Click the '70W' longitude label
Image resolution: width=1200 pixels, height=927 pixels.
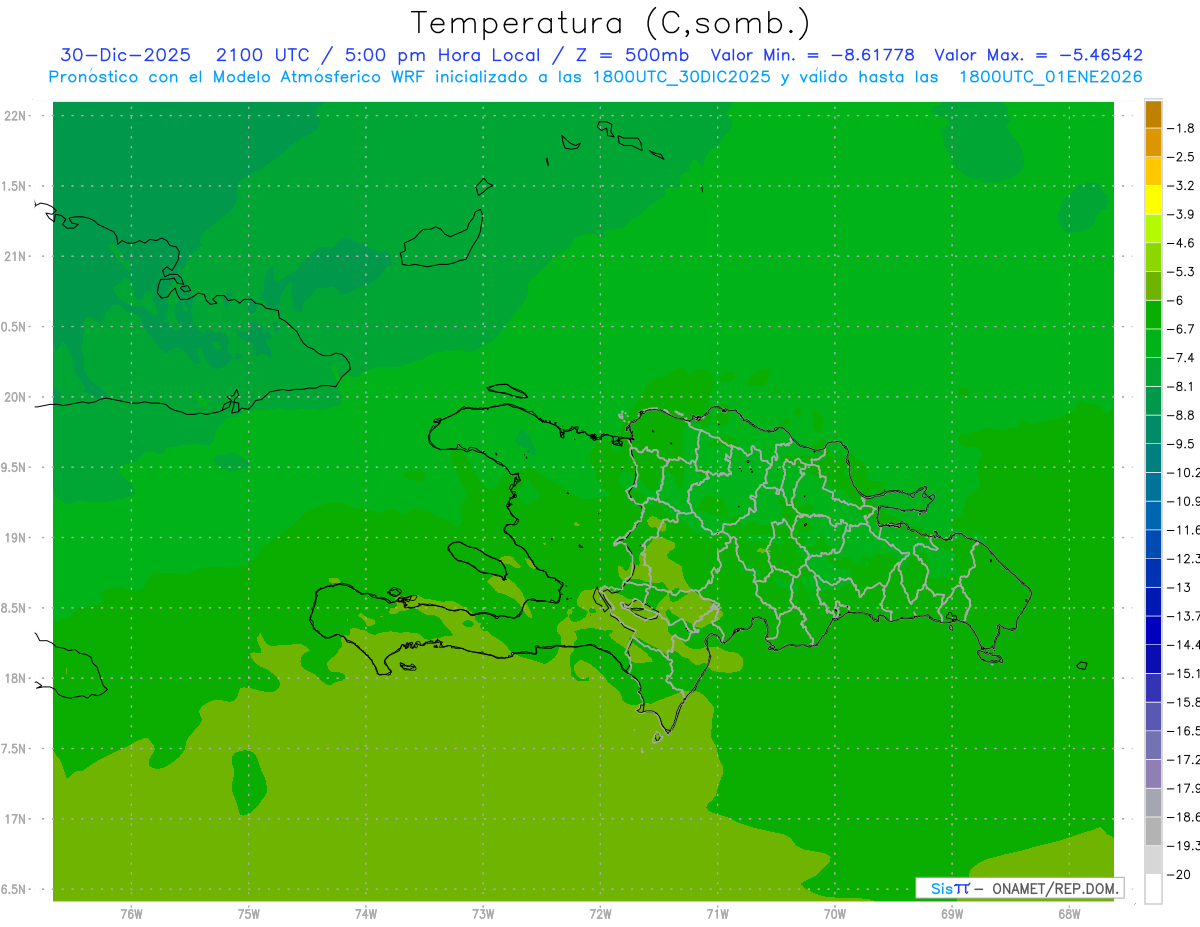tap(835, 914)
